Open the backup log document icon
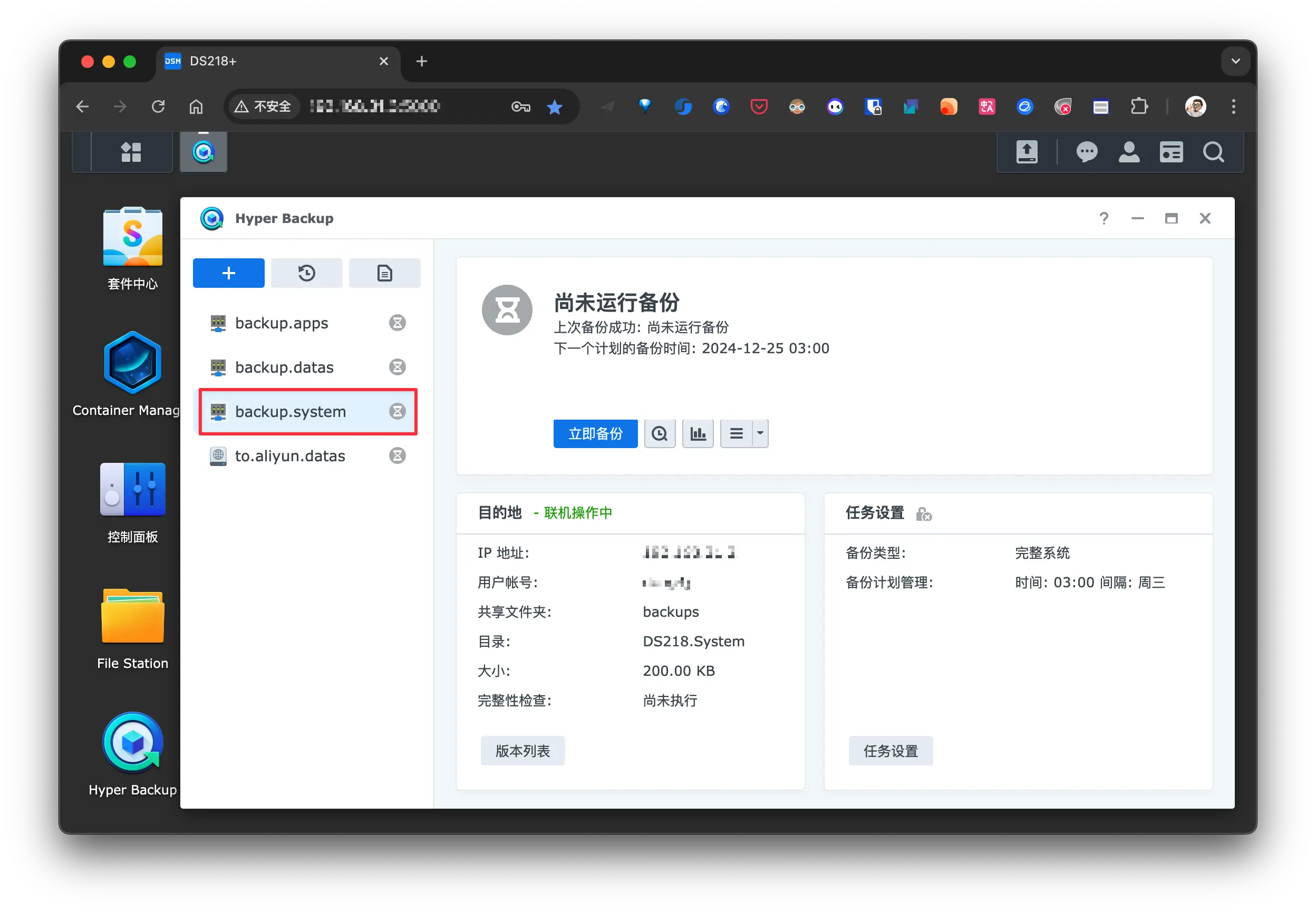This screenshot has width=1316, height=912. point(384,273)
